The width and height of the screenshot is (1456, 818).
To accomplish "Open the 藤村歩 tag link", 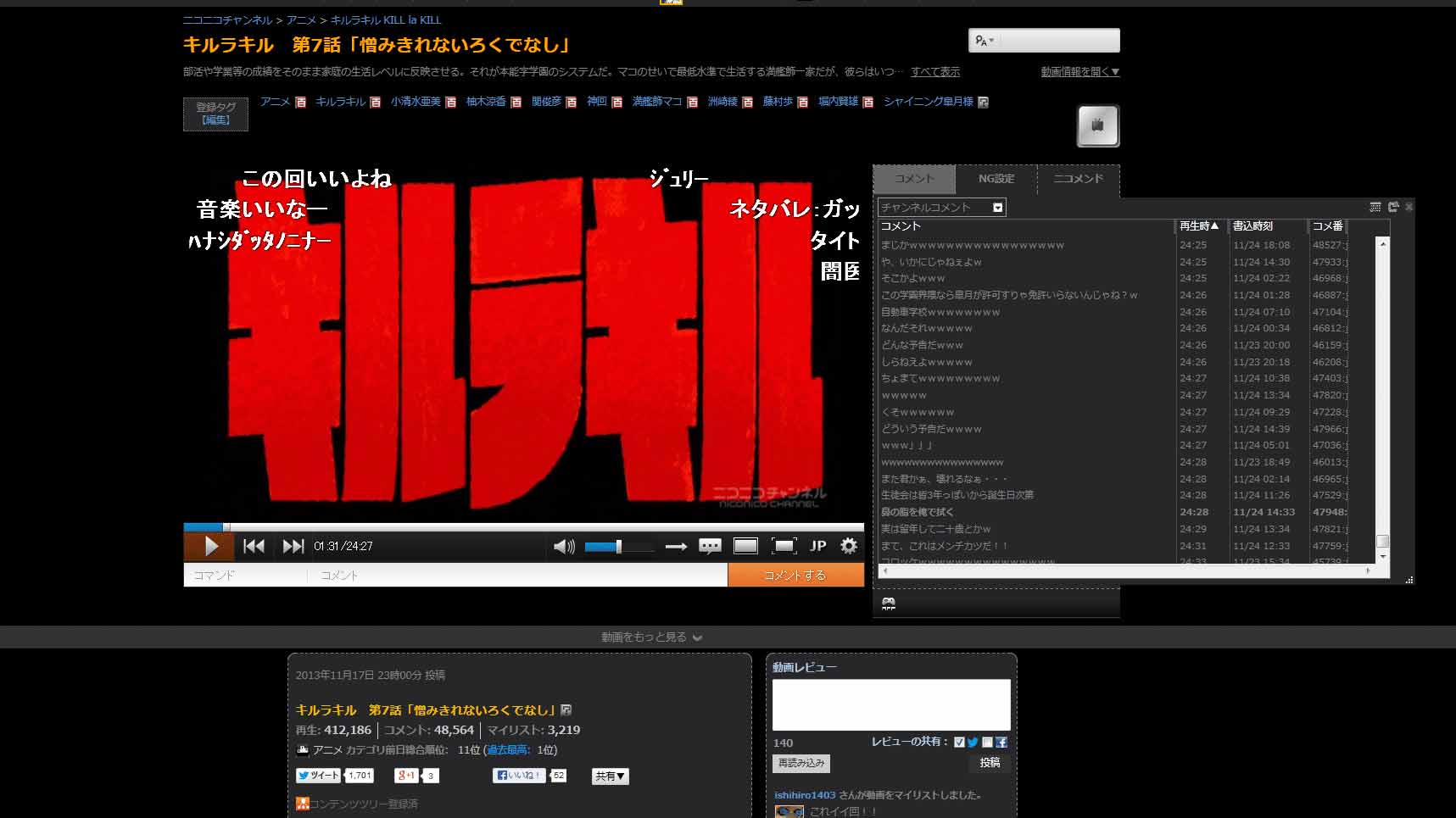I will pyautogui.click(x=778, y=102).
